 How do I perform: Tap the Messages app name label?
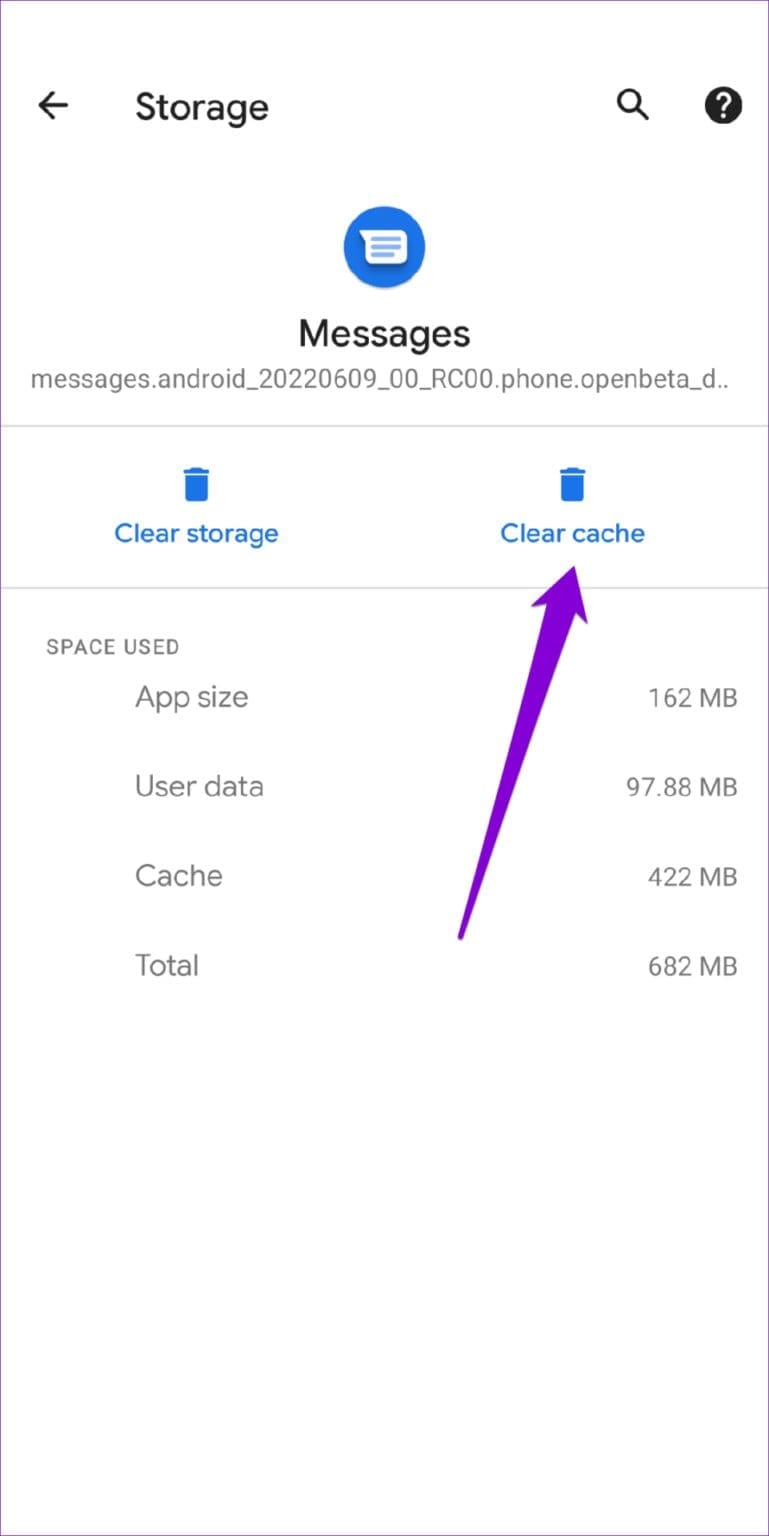pyautogui.click(x=384, y=333)
